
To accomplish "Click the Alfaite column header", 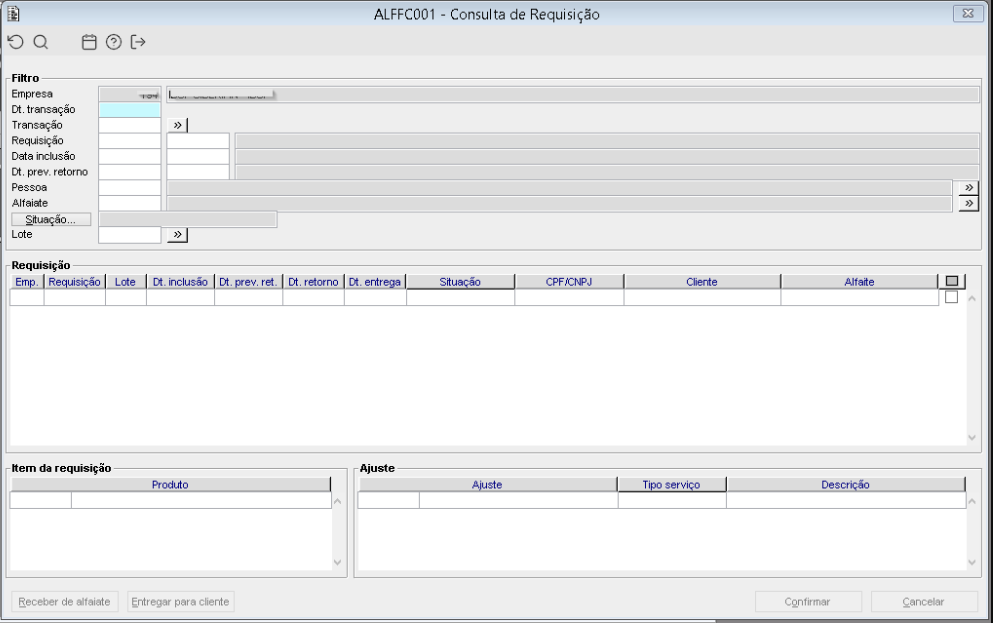I will (x=859, y=282).
